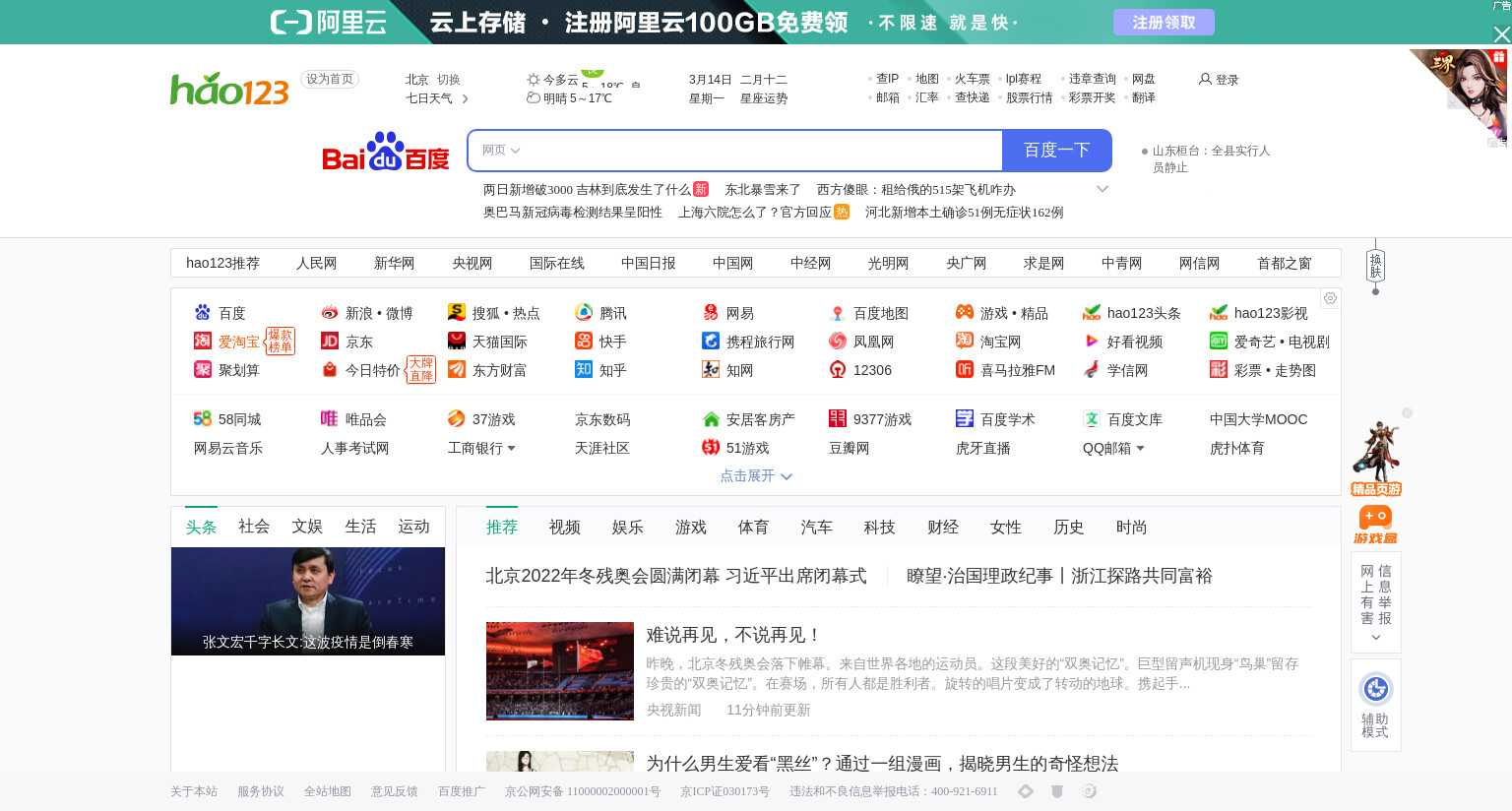Image resolution: width=1512 pixels, height=811 pixels.
Task: Close the top Aliyun banner ad
Action: coord(1501,34)
